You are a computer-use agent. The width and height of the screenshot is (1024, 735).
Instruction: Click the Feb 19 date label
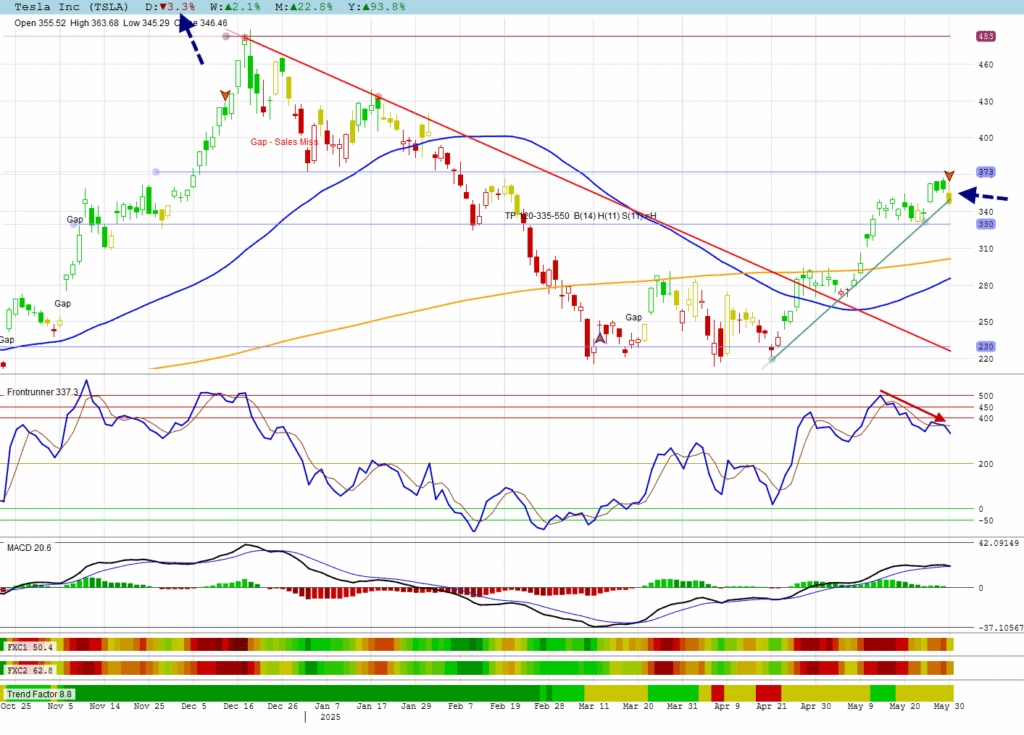[x=505, y=706]
